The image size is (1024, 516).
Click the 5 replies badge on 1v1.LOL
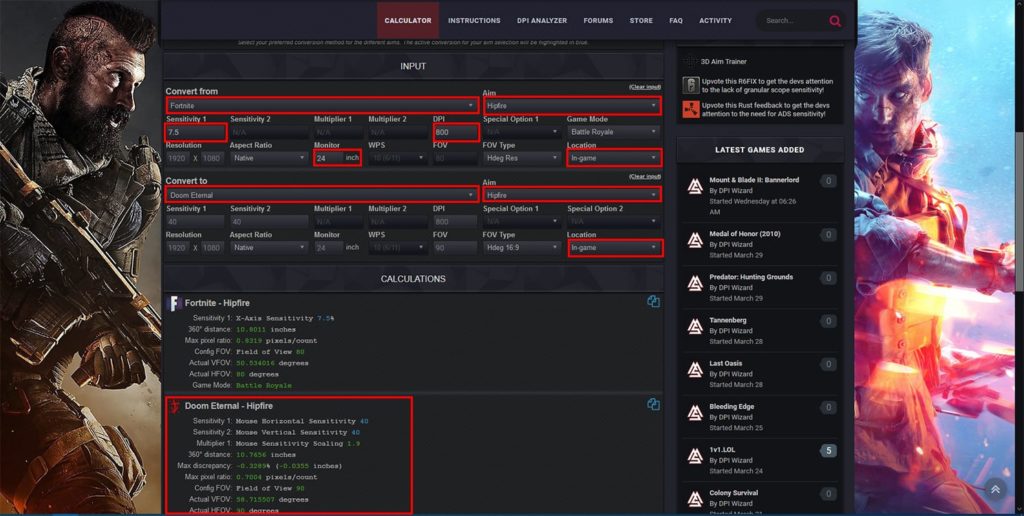[829, 451]
